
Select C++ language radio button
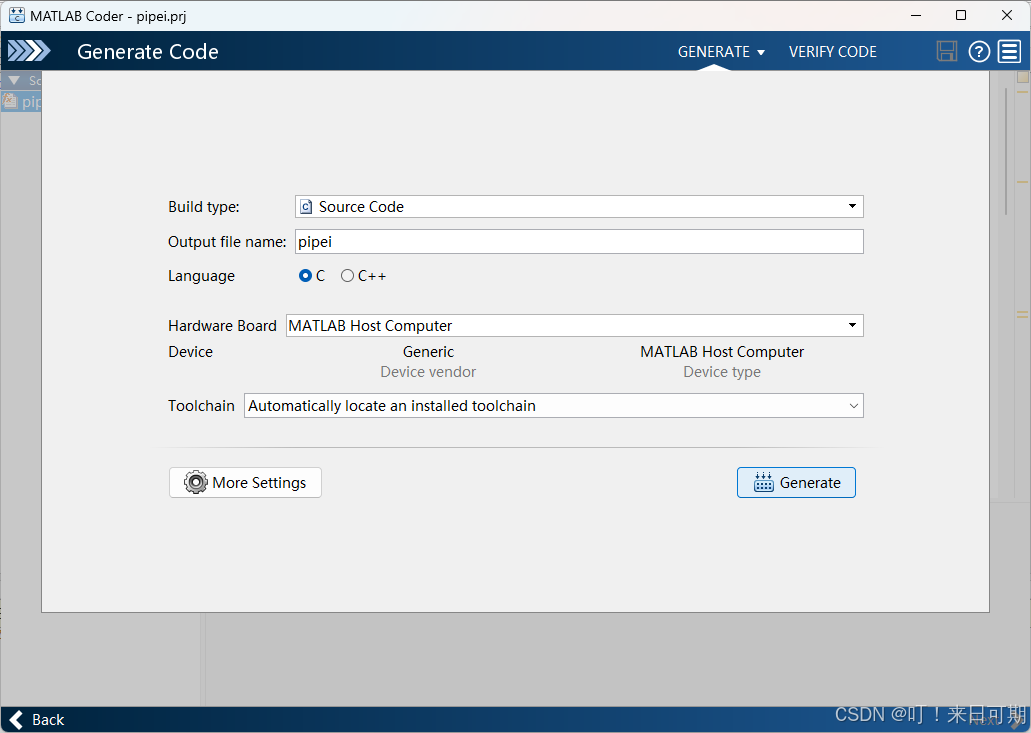click(347, 276)
